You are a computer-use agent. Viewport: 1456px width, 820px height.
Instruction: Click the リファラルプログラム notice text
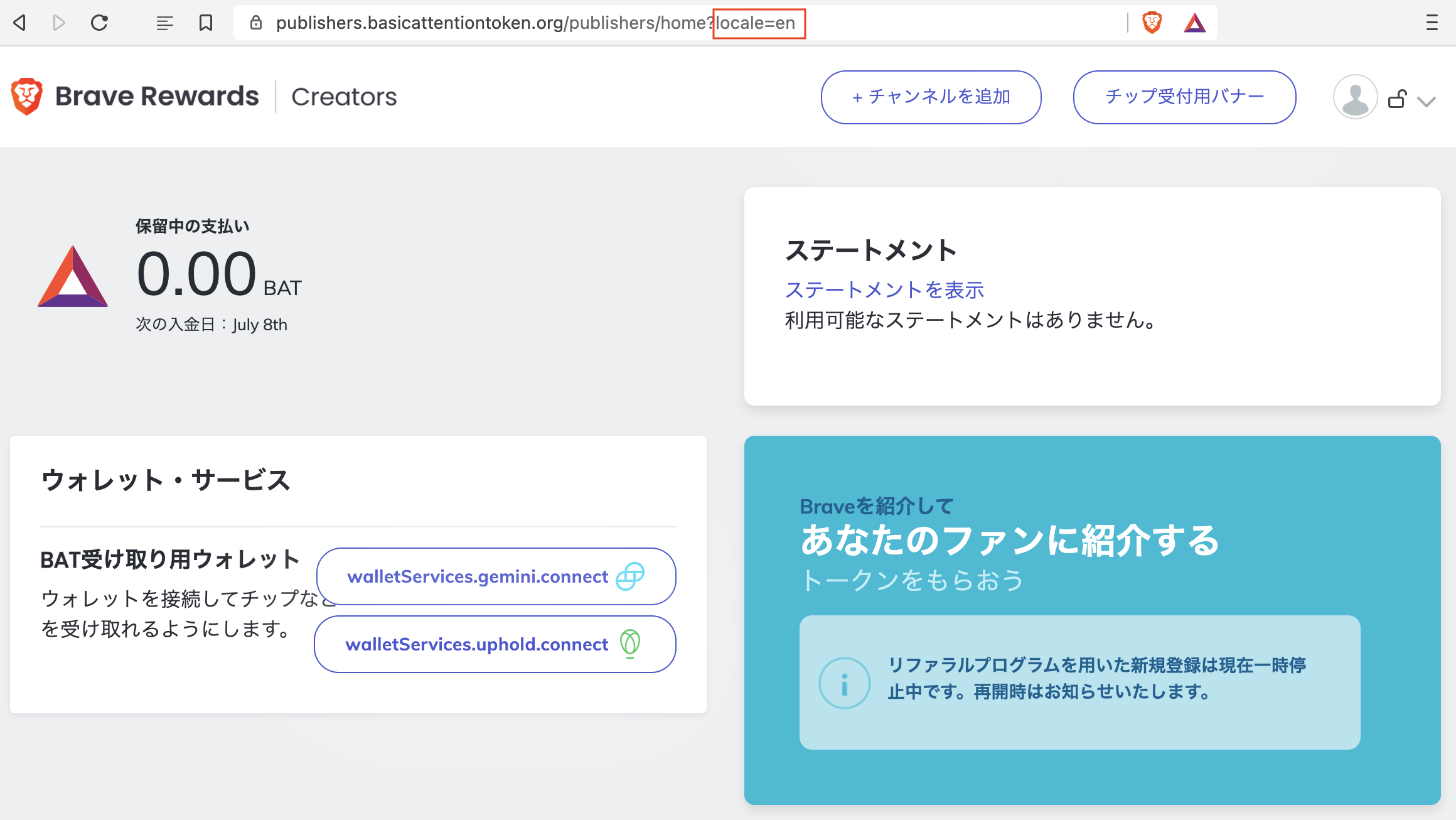1096,678
